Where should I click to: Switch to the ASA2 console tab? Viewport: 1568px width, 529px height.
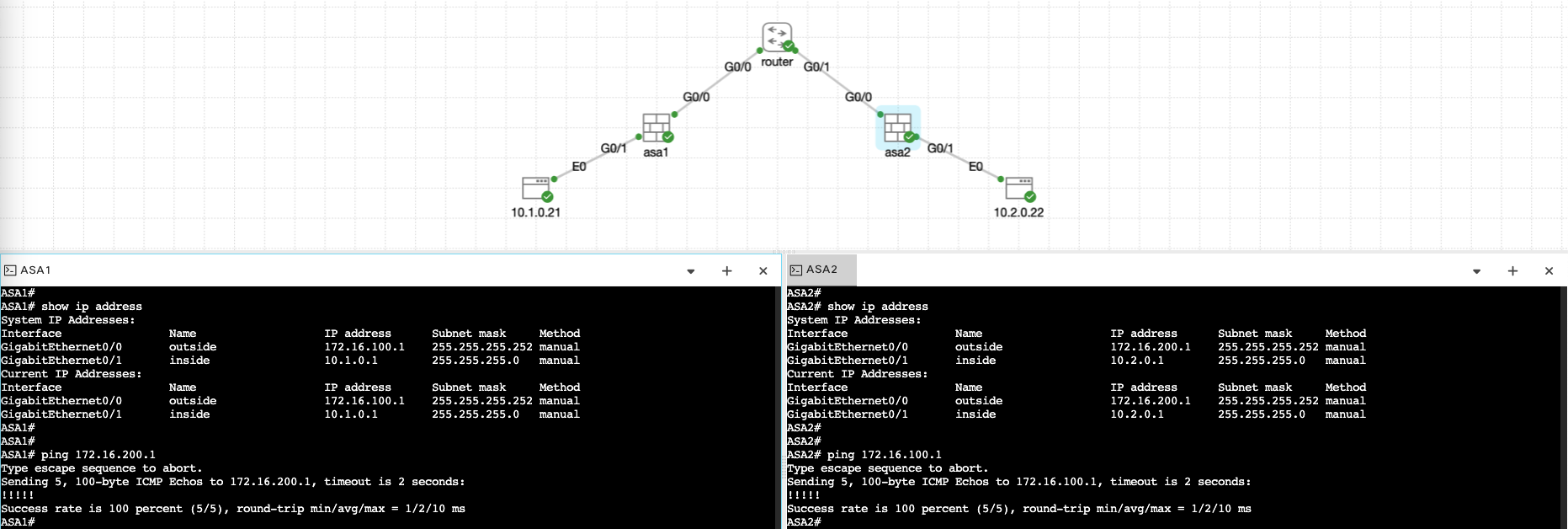pos(821,270)
